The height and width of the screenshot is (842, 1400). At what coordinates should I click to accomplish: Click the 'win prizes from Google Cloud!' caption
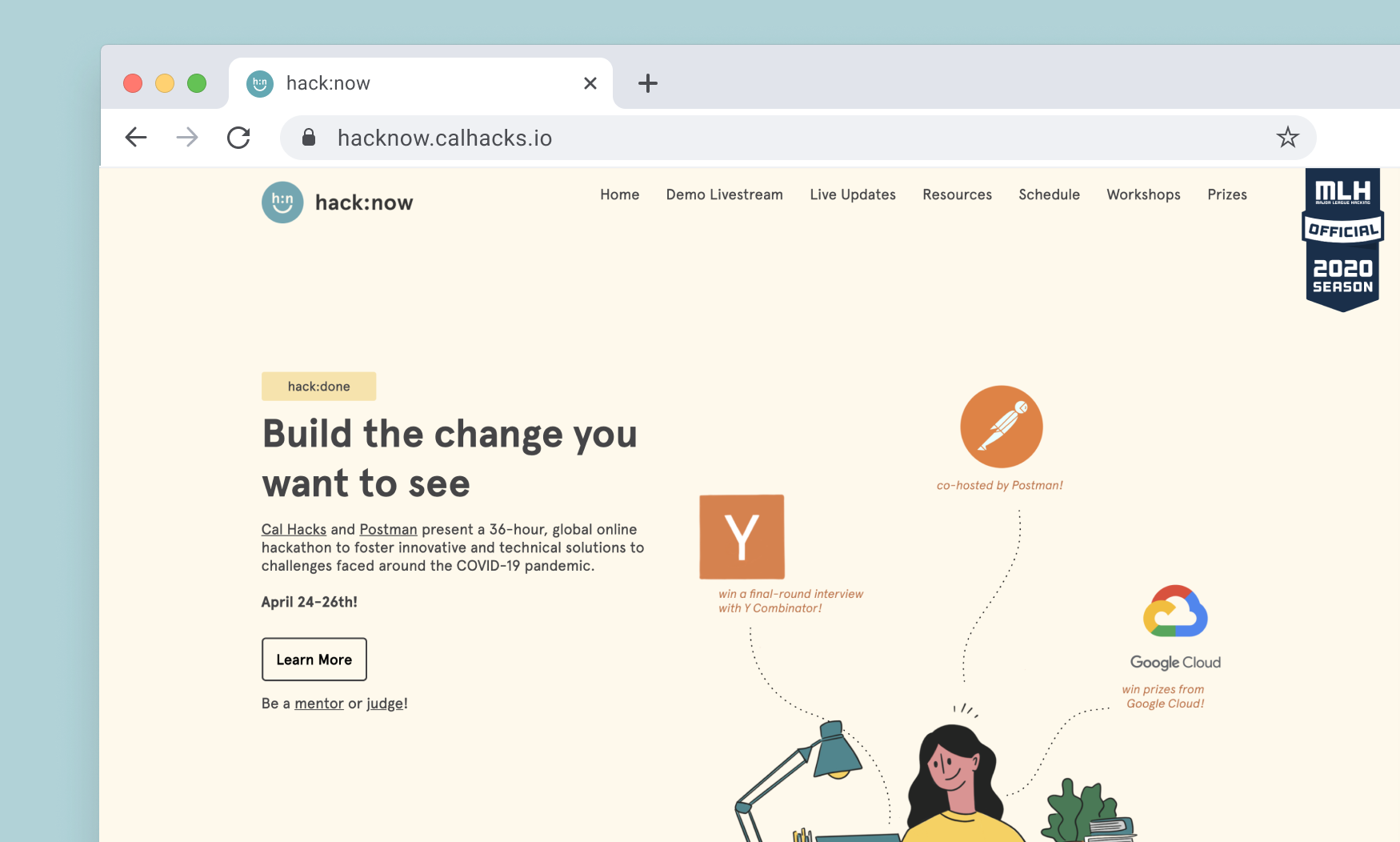point(1164,696)
